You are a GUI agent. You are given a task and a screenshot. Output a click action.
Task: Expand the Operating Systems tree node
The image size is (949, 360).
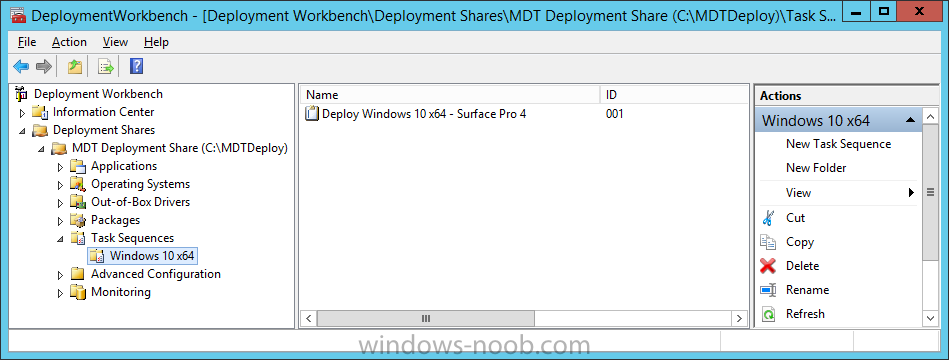click(x=60, y=185)
